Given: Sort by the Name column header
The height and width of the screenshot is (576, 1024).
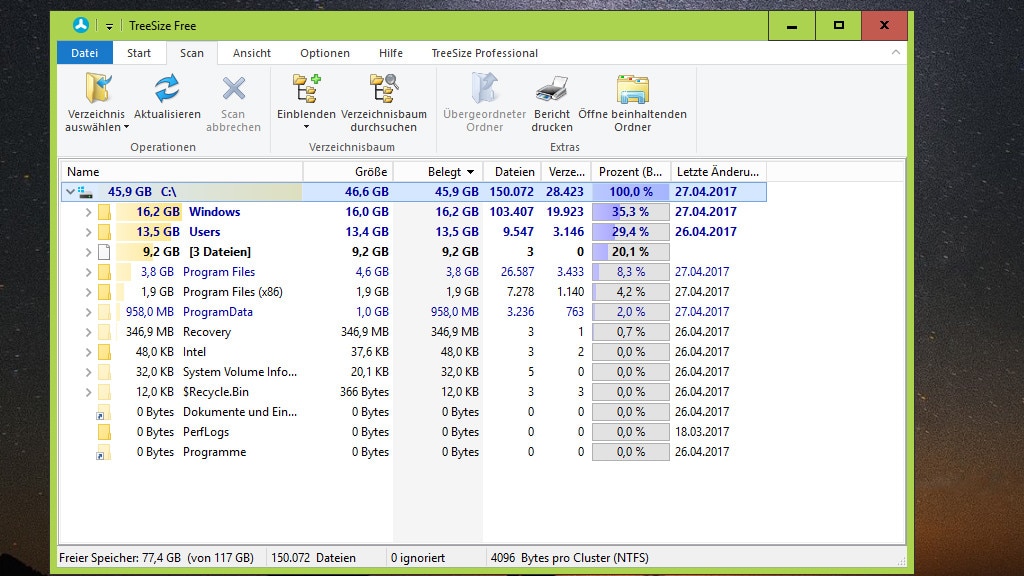Looking at the screenshot, I should click(182, 172).
